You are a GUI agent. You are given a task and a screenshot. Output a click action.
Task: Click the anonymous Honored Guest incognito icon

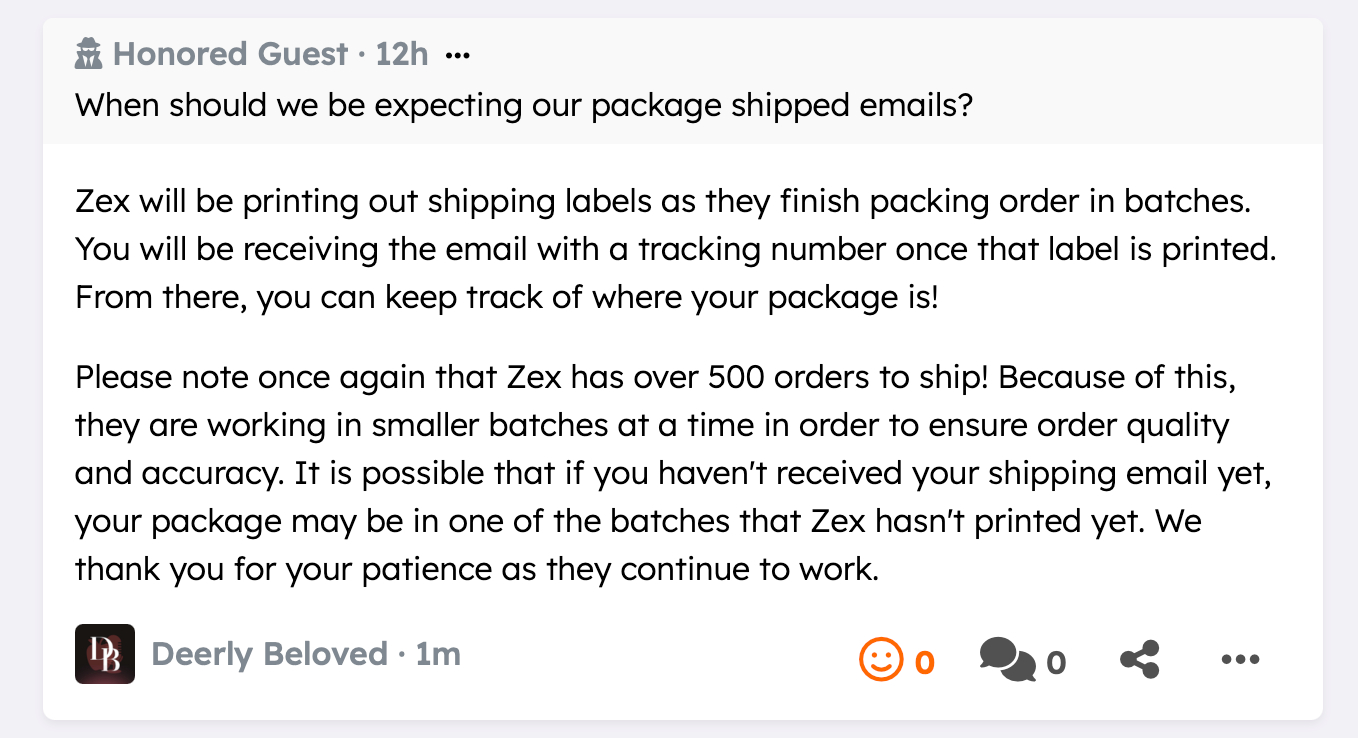tap(90, 54)
